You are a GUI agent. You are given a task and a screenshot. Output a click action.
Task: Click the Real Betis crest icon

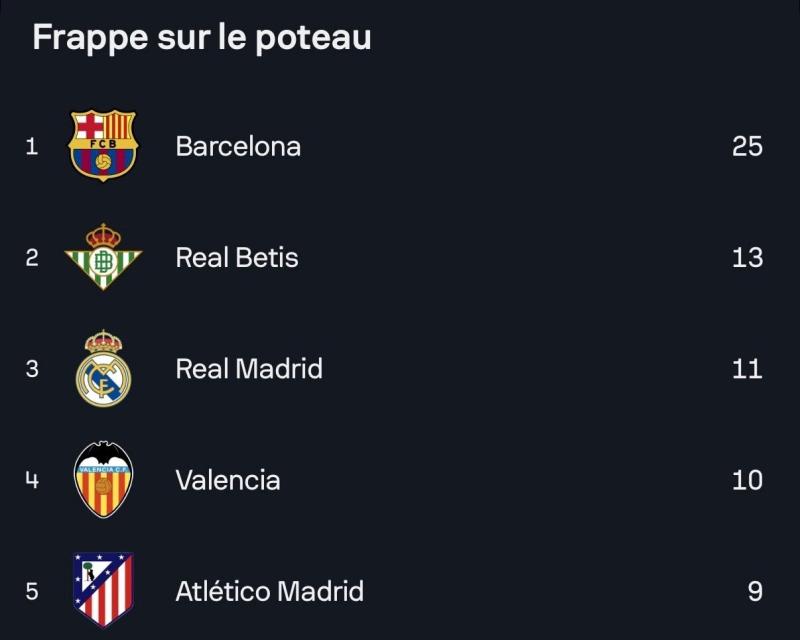click(x=103, y=257)
